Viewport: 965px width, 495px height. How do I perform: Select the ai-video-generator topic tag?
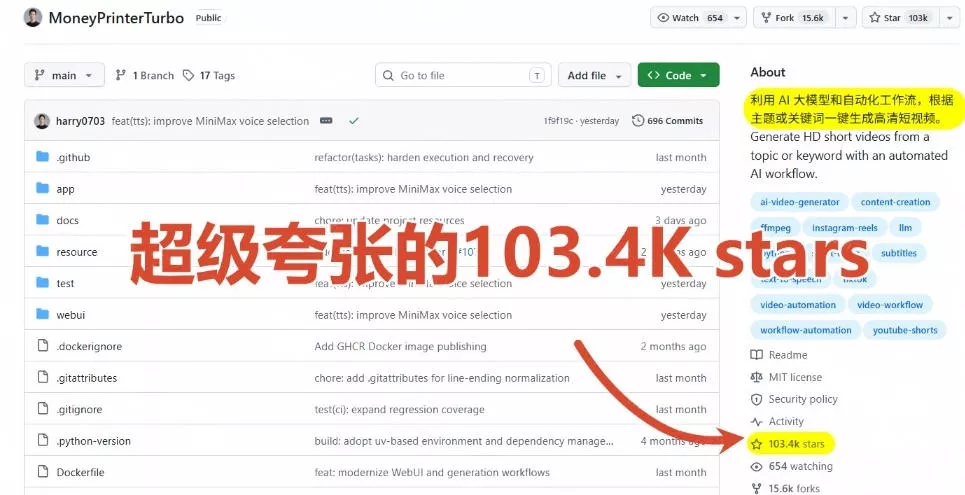799,202
